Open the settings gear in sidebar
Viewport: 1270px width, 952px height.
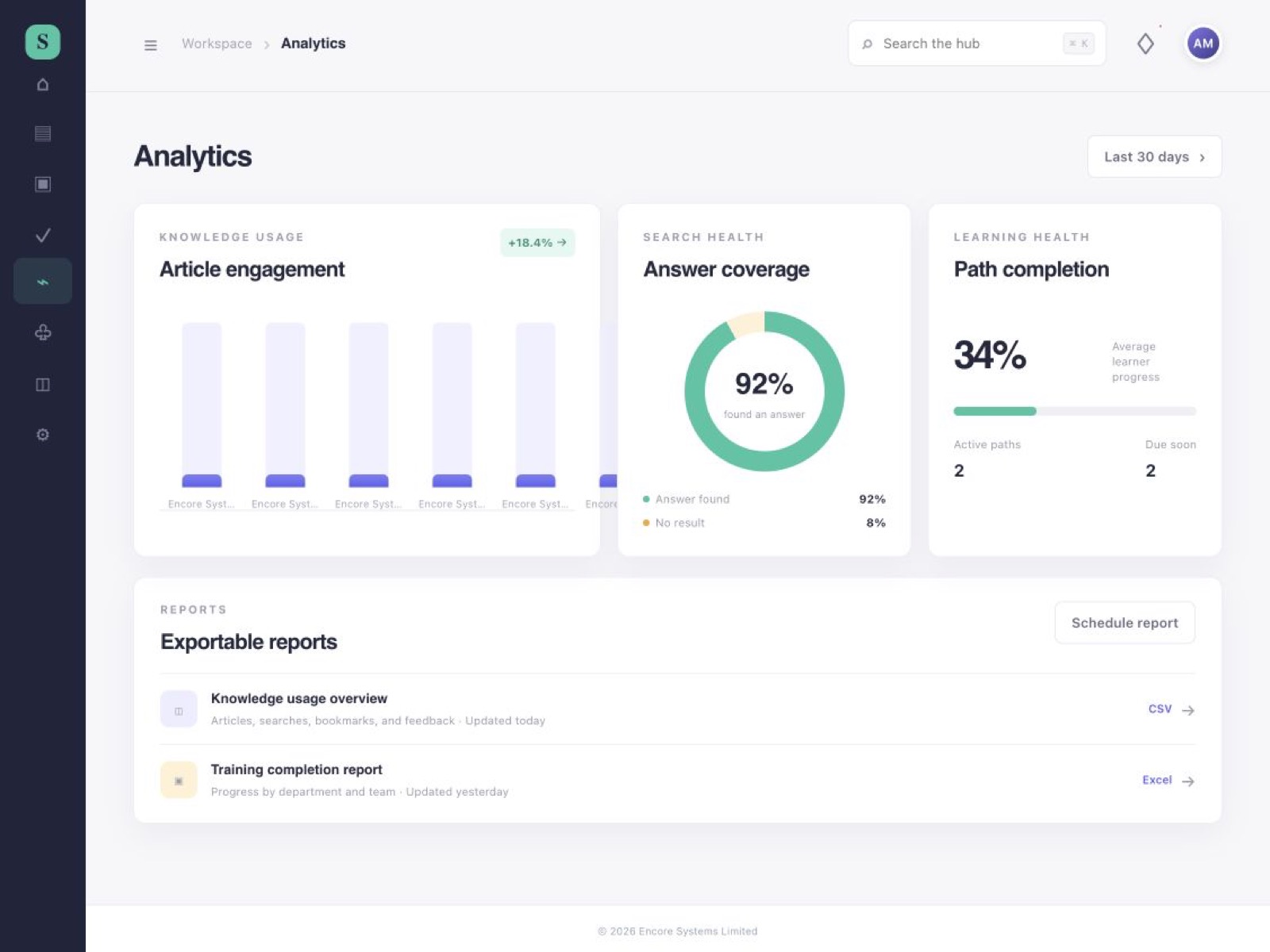point(43,435)
